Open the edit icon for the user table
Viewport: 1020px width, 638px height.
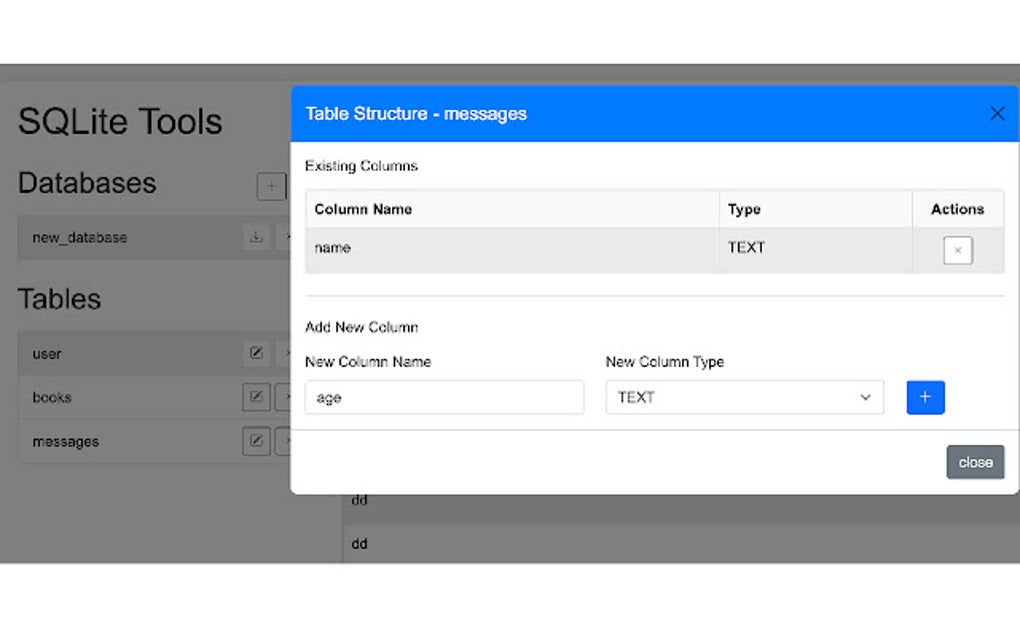pos(256,353)
